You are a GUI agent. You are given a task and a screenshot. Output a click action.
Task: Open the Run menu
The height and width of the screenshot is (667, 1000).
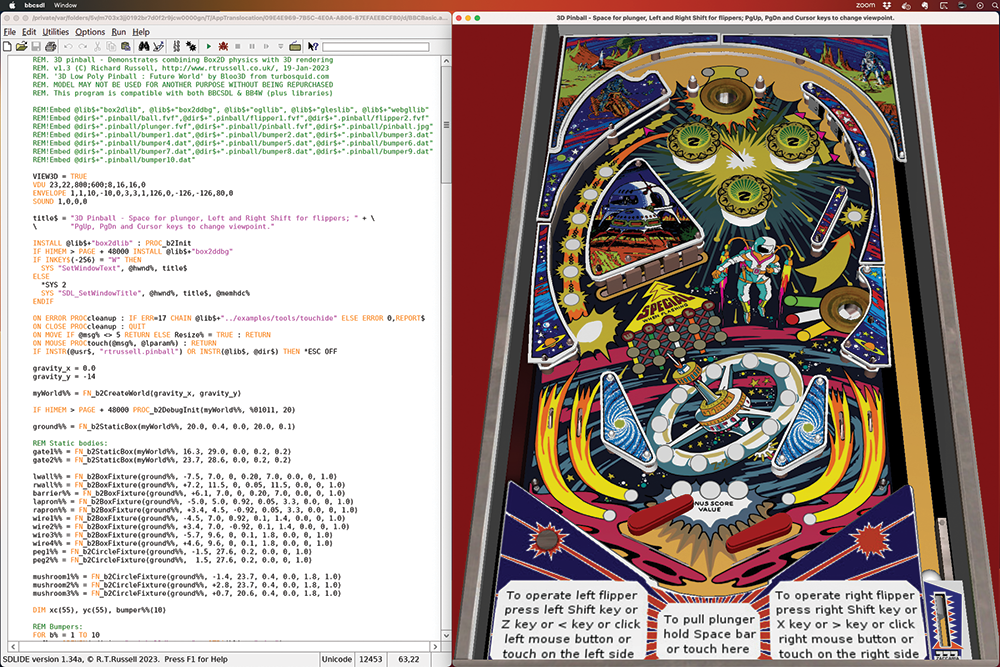pyautogui.click(x=119, y=32)
